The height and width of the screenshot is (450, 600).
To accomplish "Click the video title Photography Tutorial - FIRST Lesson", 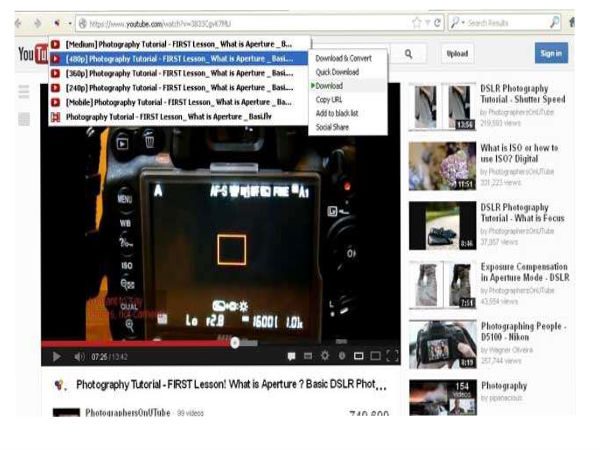I will pyautogui.click(x=231, y=385).
